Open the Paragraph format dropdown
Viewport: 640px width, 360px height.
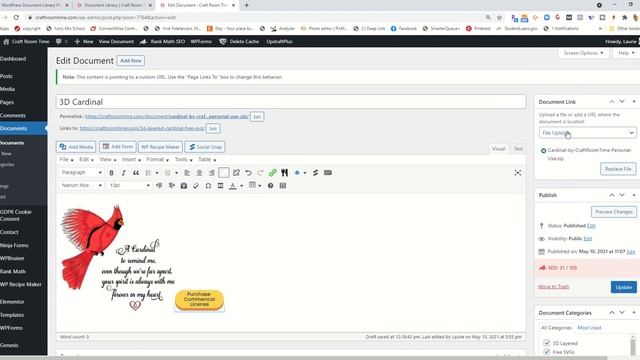tap(81, 173)
